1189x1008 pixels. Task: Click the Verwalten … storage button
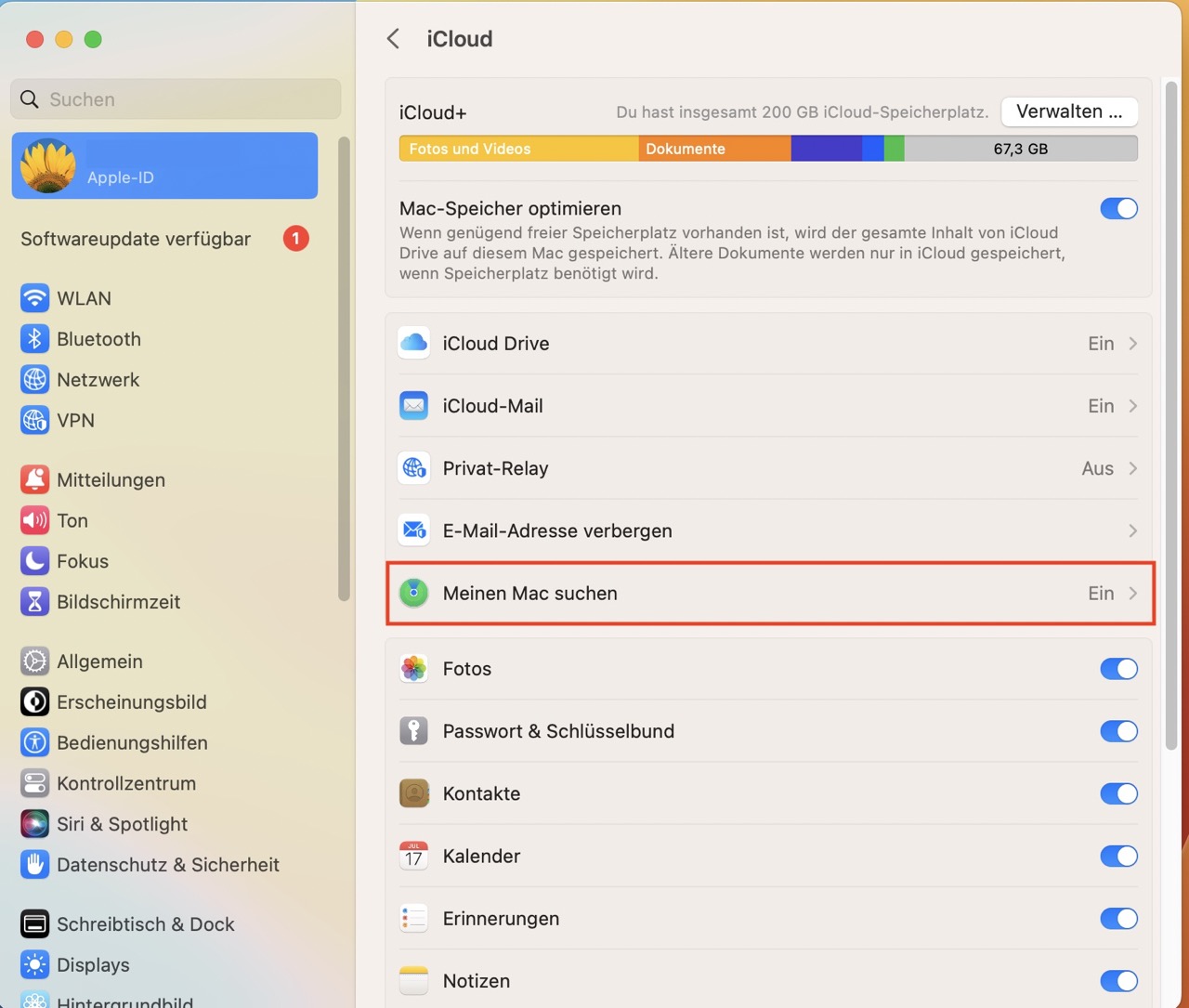[x=1069, y=111]
